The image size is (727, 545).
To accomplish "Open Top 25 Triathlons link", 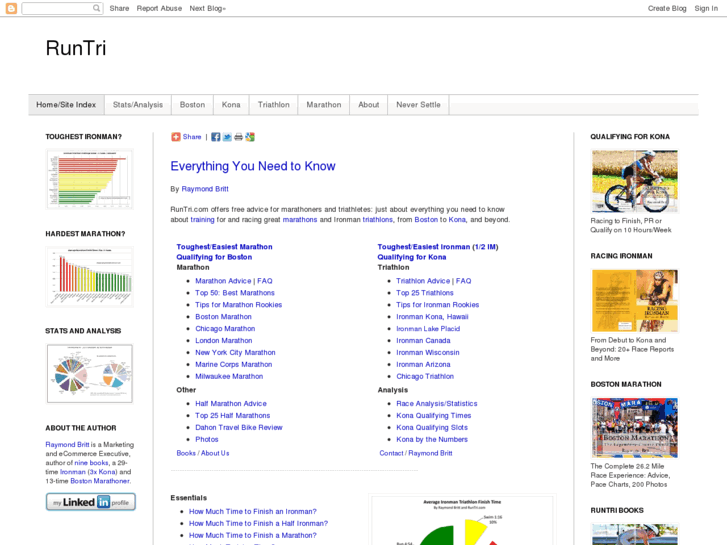I will [x=425, y=293].
